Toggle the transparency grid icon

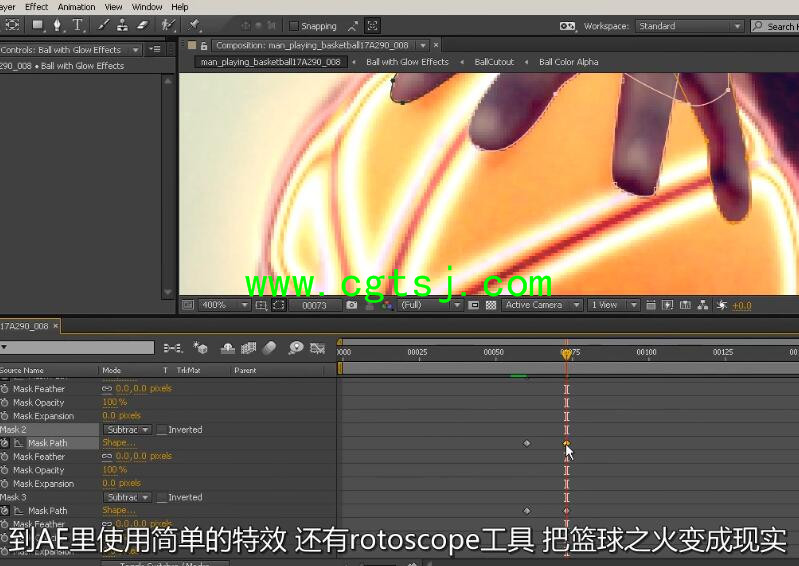click(491, 305)
